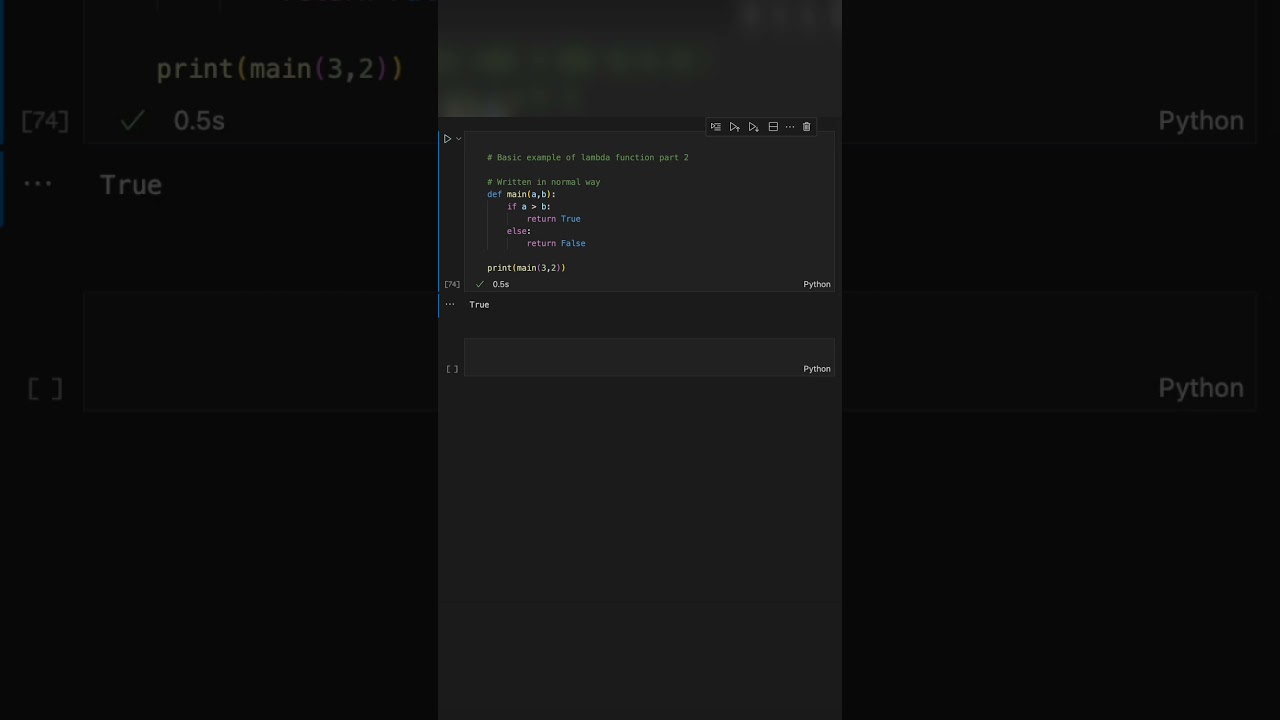The height and width of the screenshot is (720, 1280).
Task: Execute above cells from the cell toolbar
Action: 735,127
